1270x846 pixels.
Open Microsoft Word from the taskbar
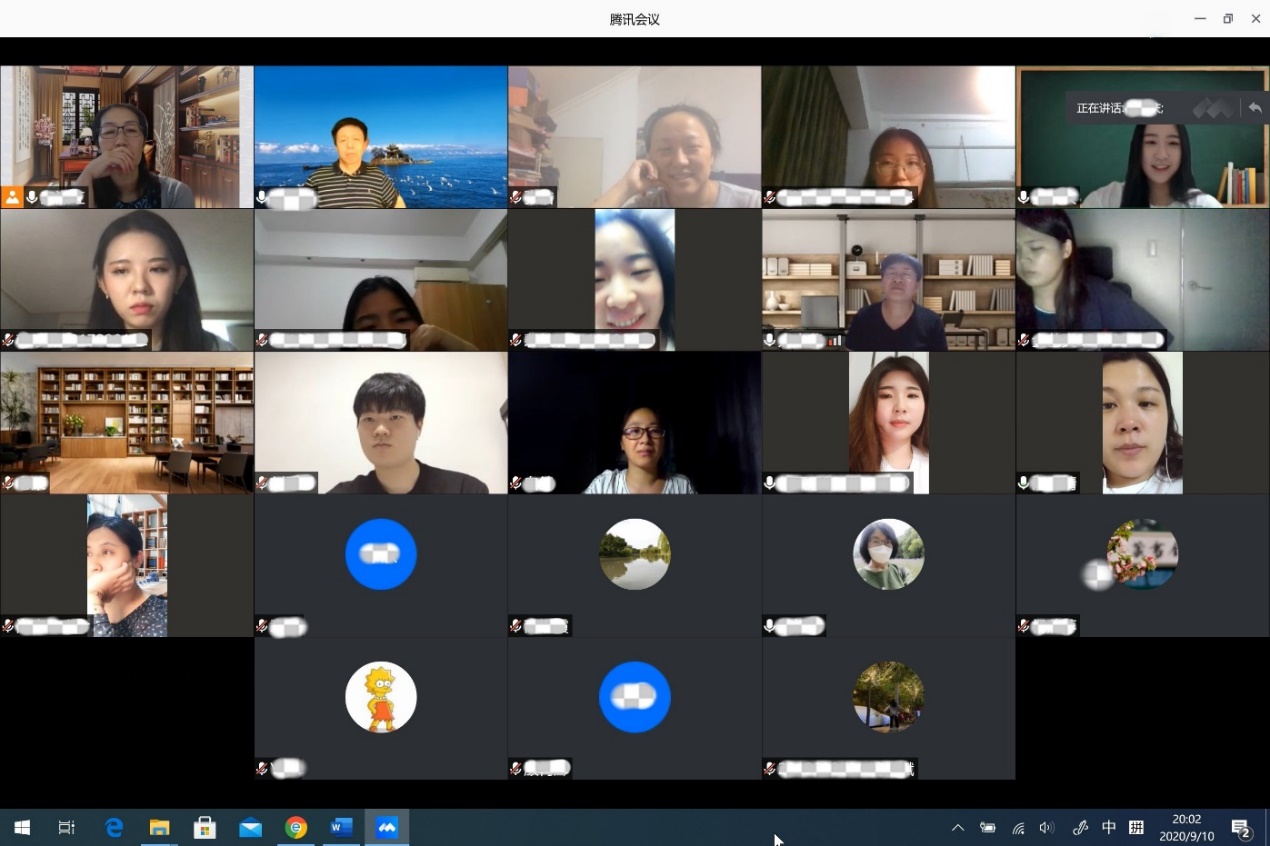[x=341, y=828]
